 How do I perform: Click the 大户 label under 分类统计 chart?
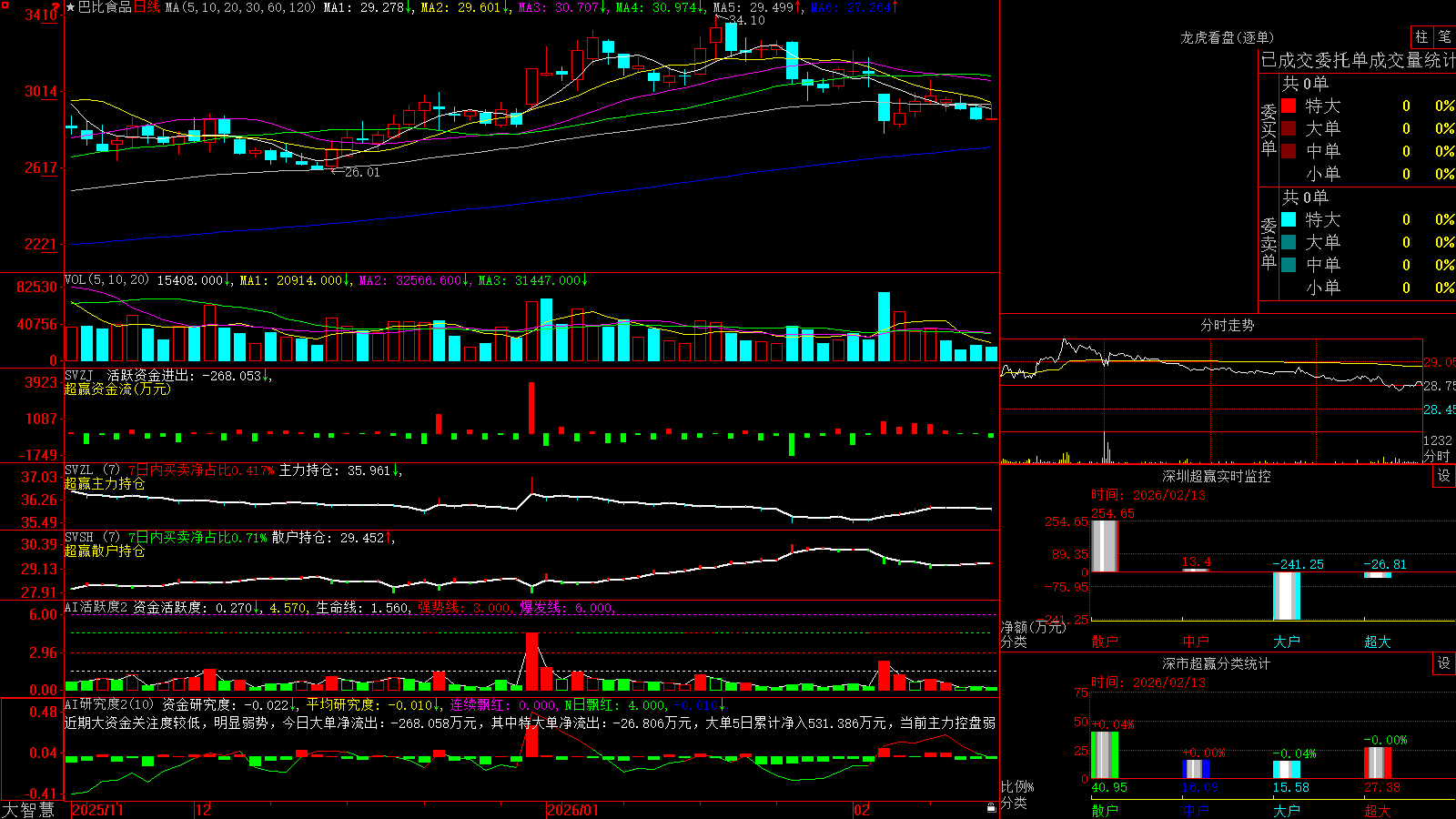1287,810
